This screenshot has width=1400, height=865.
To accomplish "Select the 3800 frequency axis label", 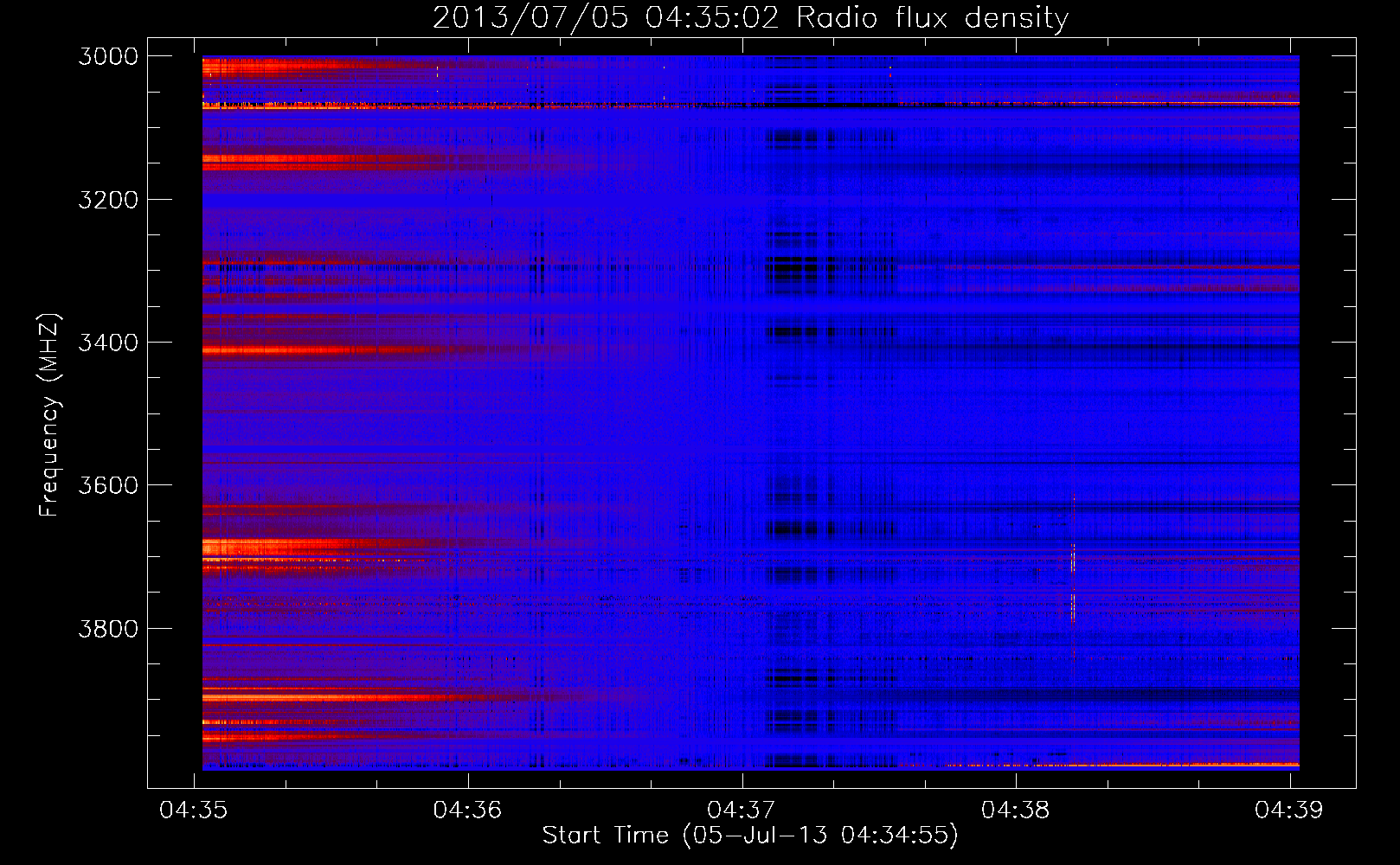I will 108,628.
